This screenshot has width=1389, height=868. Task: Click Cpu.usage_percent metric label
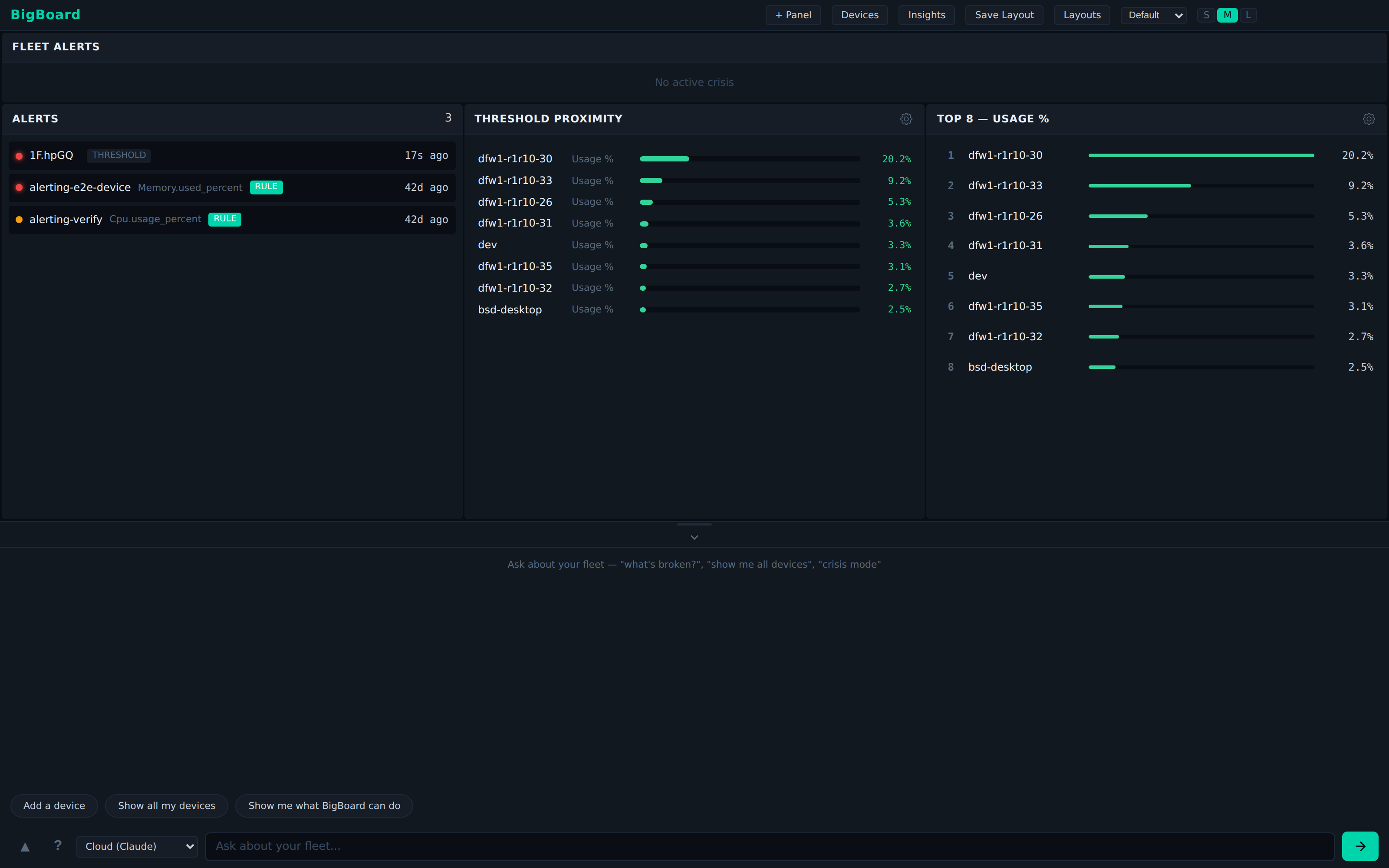155,219
